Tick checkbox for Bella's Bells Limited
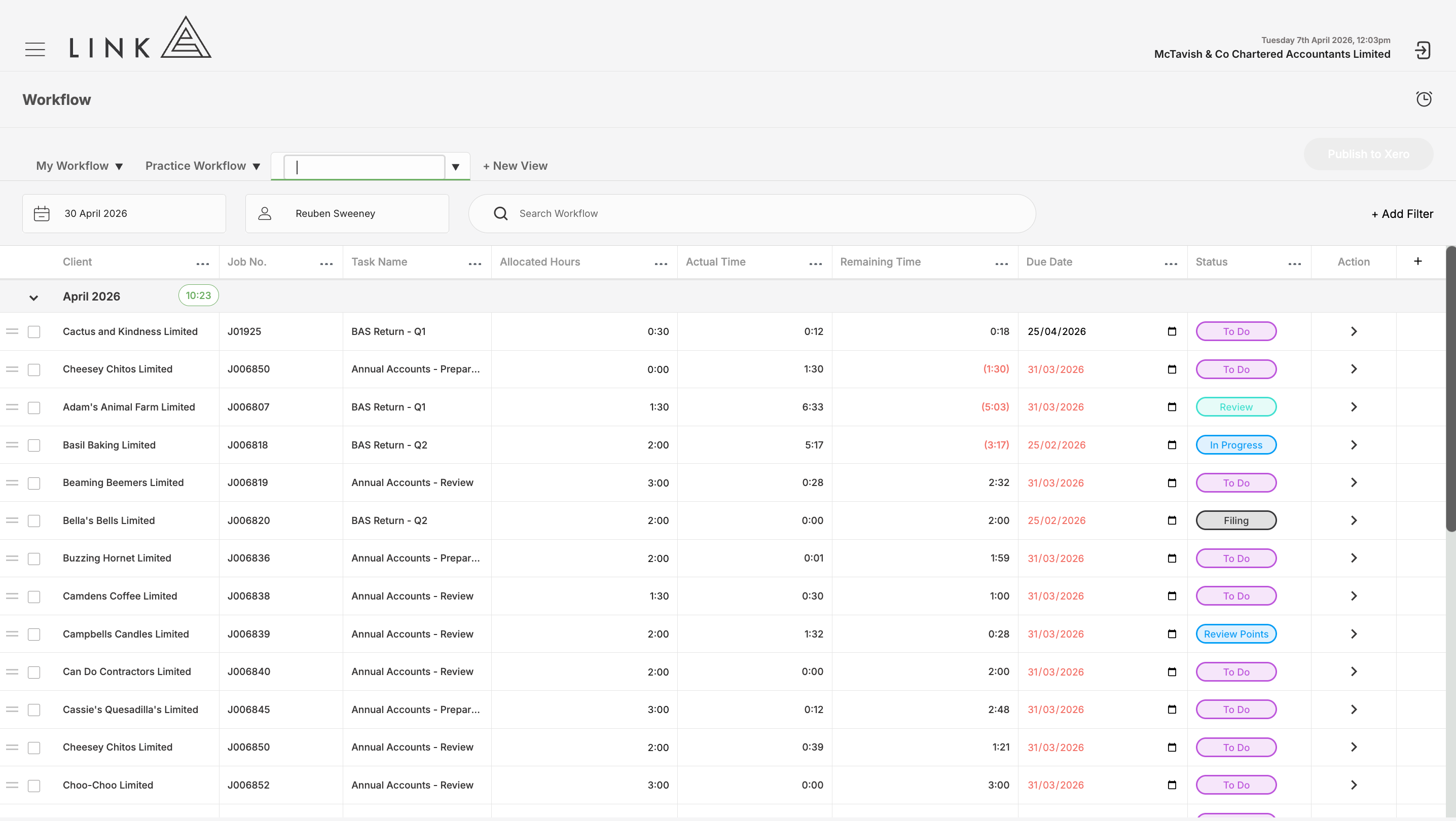This screenshot has height=821, width=1456. click(x=34, y=521)
